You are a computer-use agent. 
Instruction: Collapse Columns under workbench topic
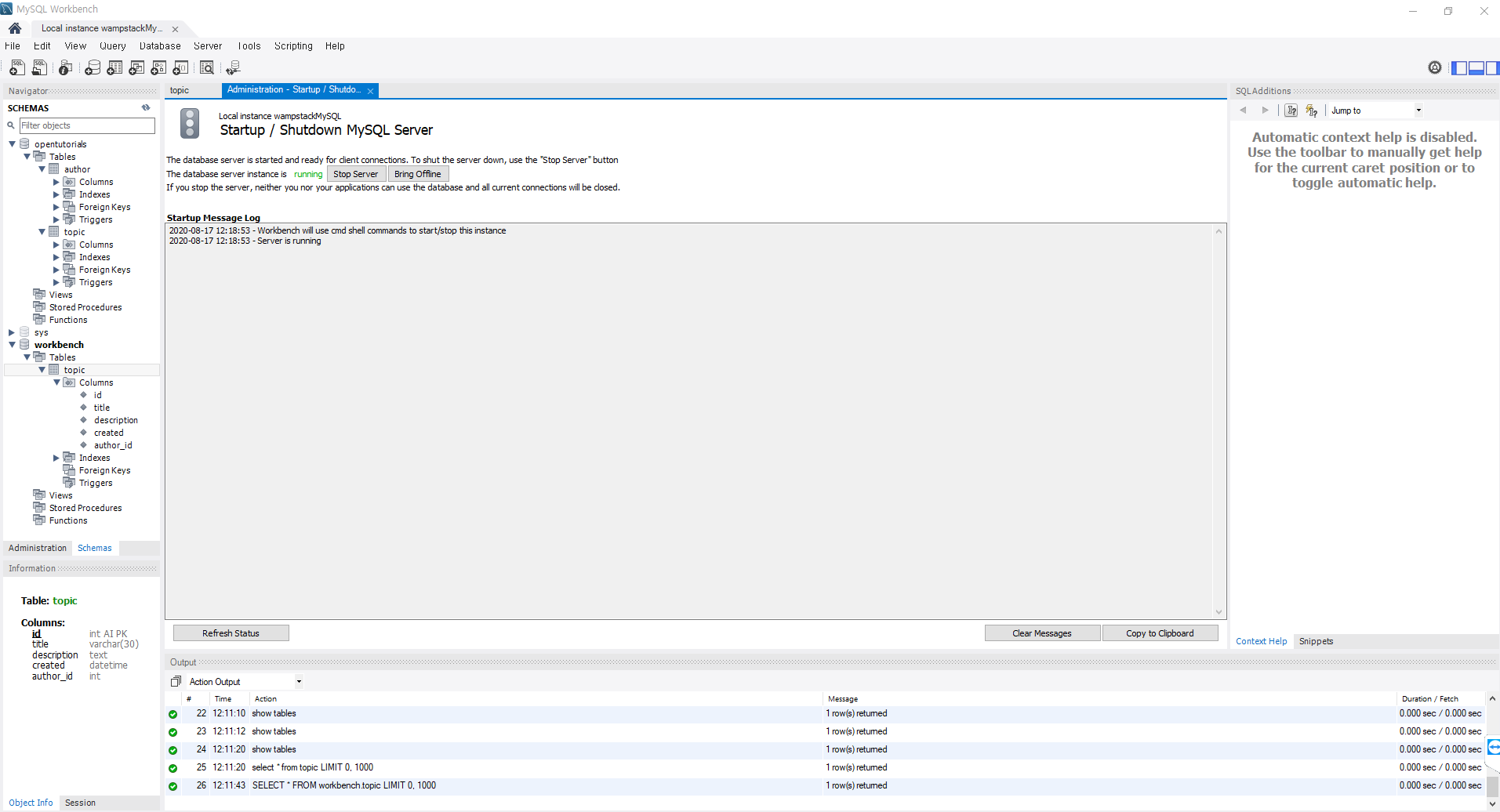click(56, 382)
